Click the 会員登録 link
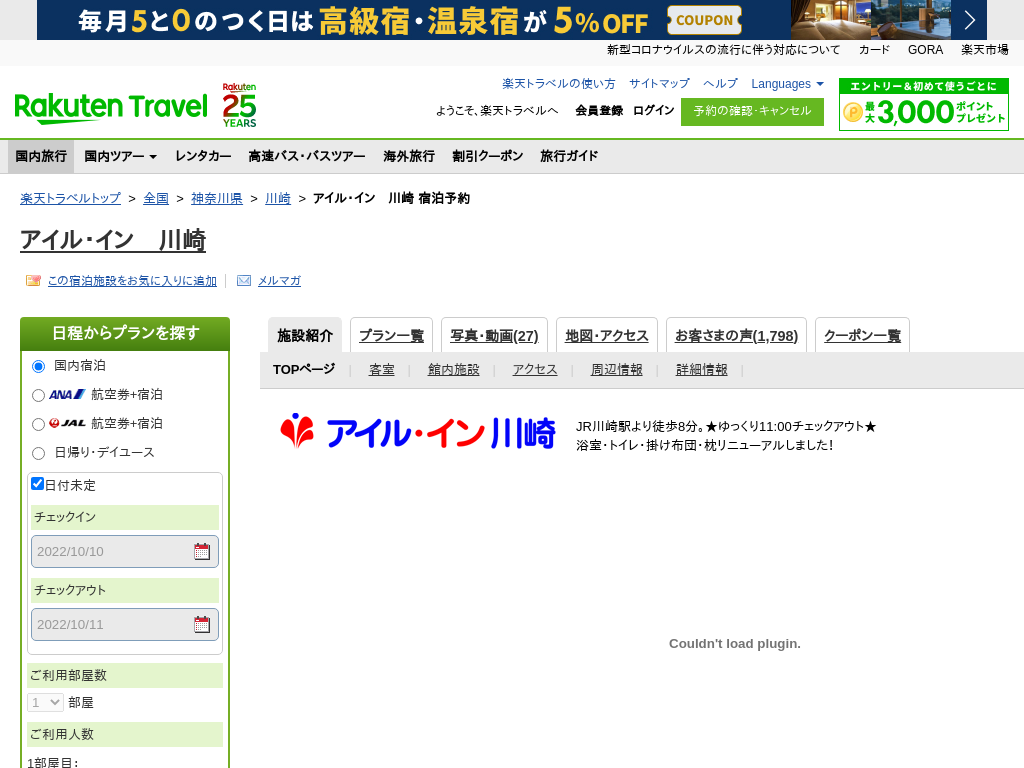 pos(599,110)
